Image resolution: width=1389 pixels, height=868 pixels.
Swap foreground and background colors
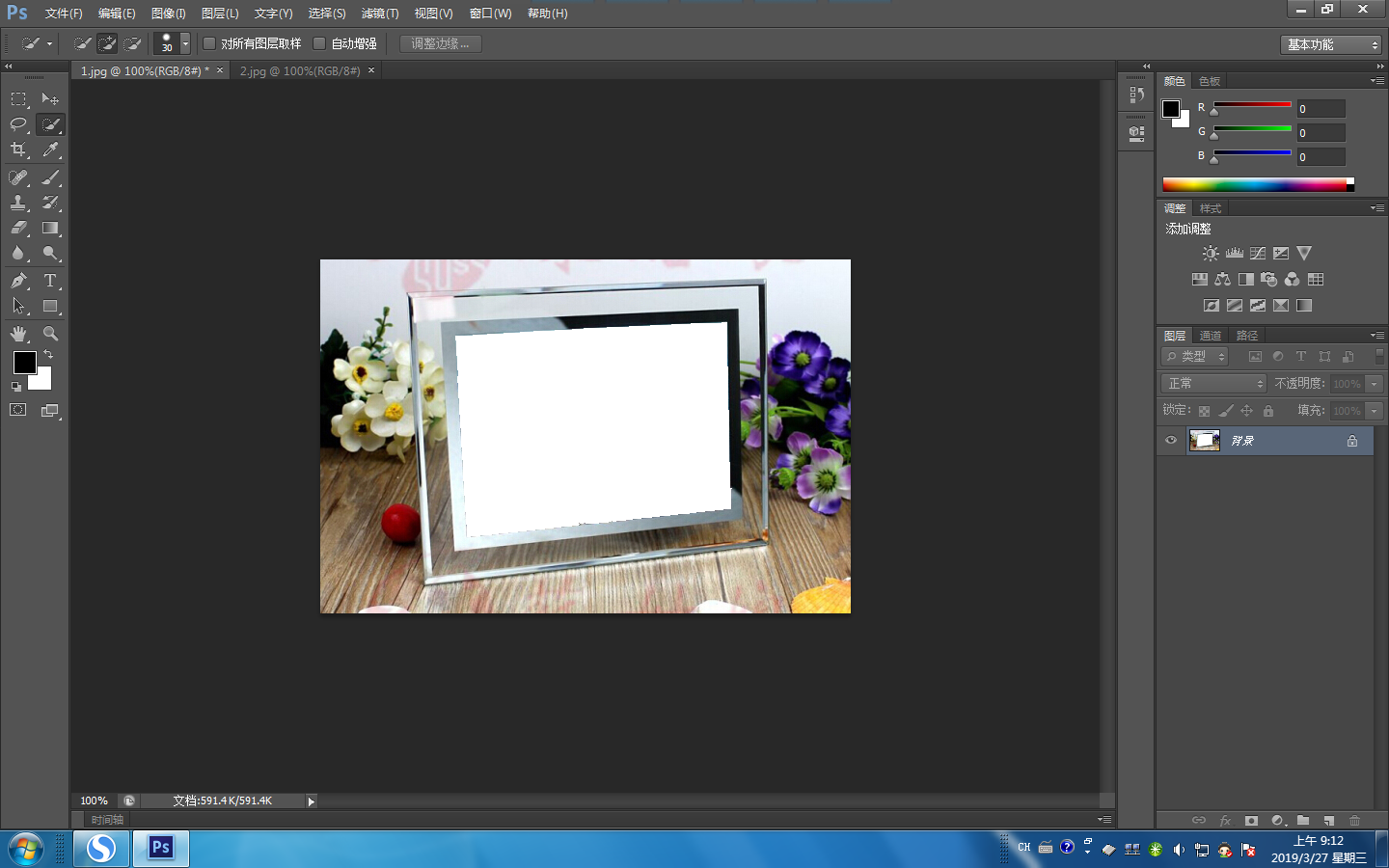(x=48, y=355)
